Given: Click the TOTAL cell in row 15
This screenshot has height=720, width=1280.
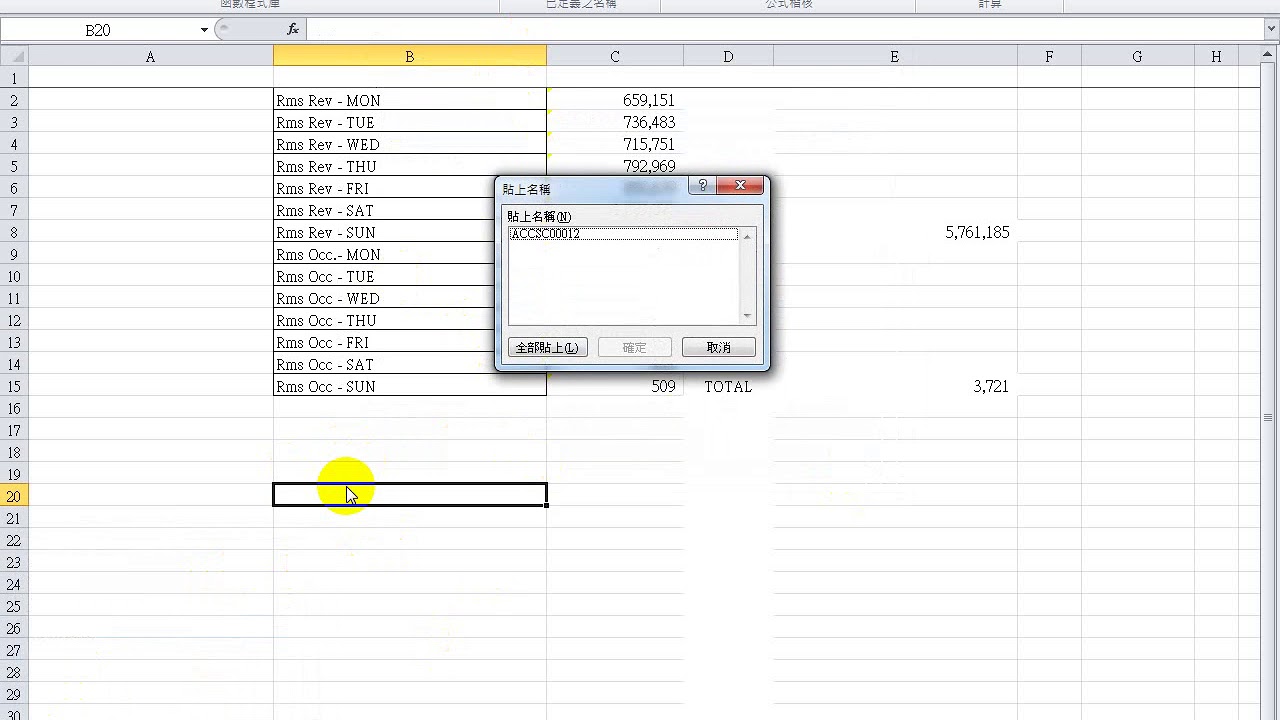Looking at the screenshot, I should (728, 386).
